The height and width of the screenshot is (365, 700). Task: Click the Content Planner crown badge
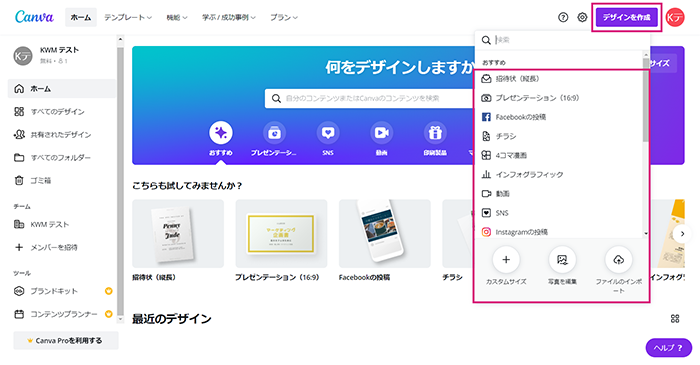[x=108, y=314]
